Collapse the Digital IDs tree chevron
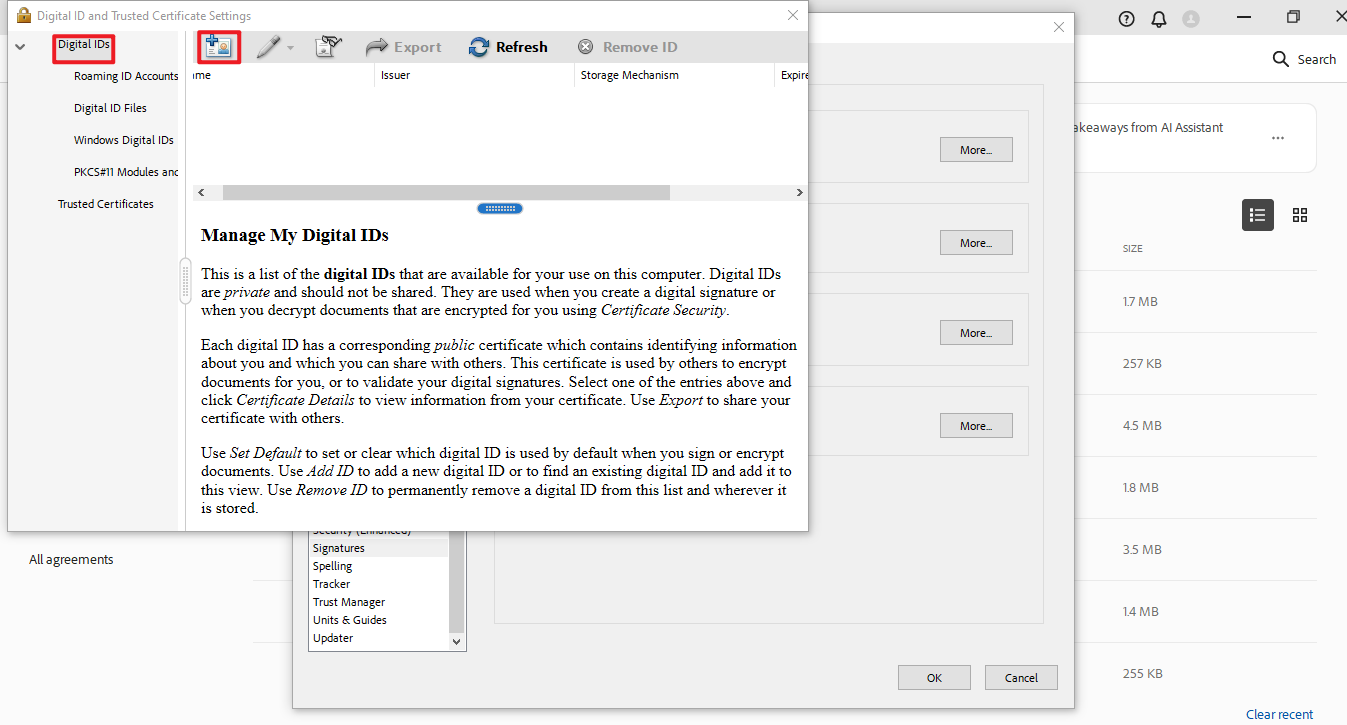Screen dimensions: 1347x725 coord(19,46)
